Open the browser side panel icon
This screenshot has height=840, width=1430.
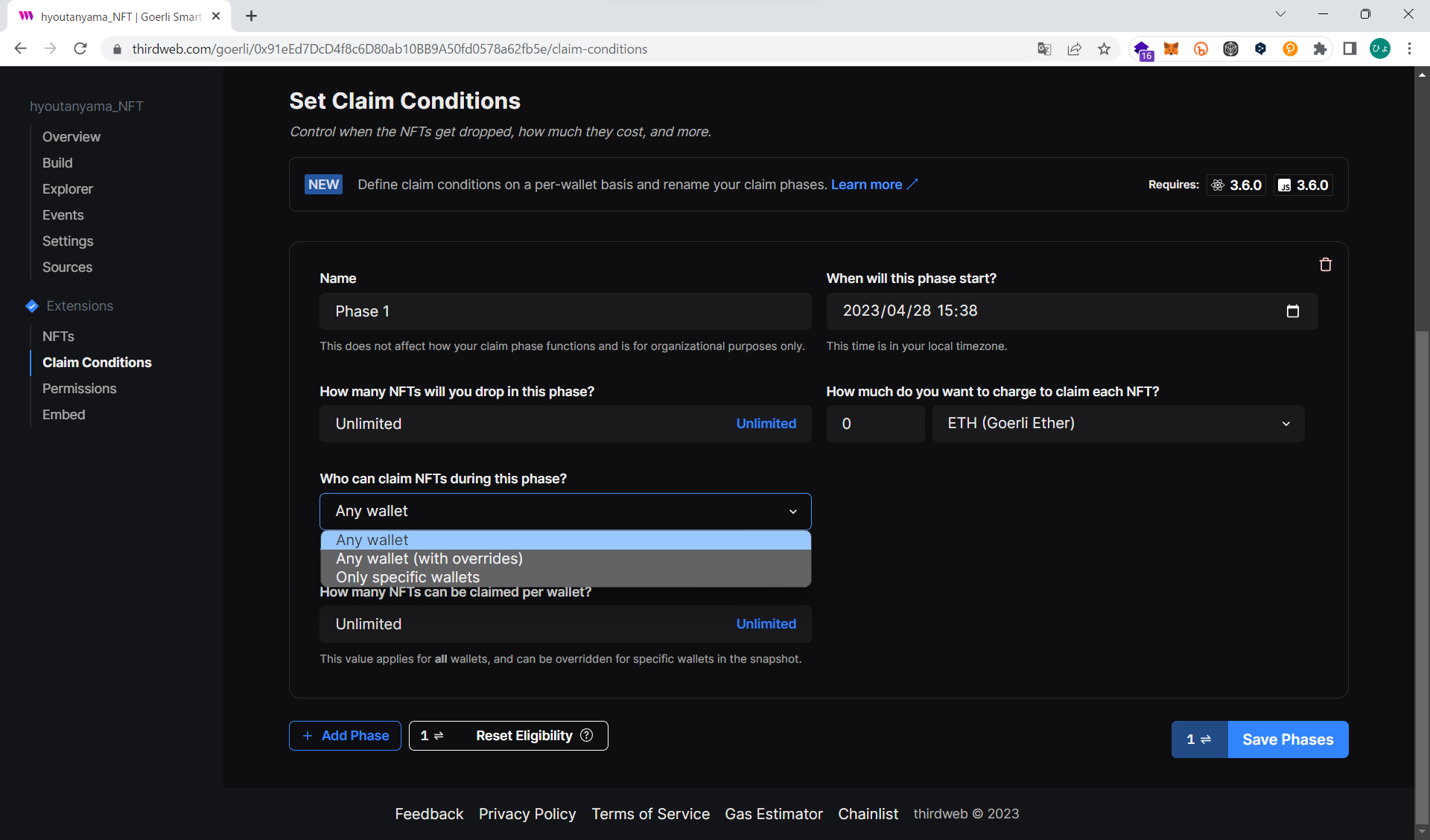1349,49
